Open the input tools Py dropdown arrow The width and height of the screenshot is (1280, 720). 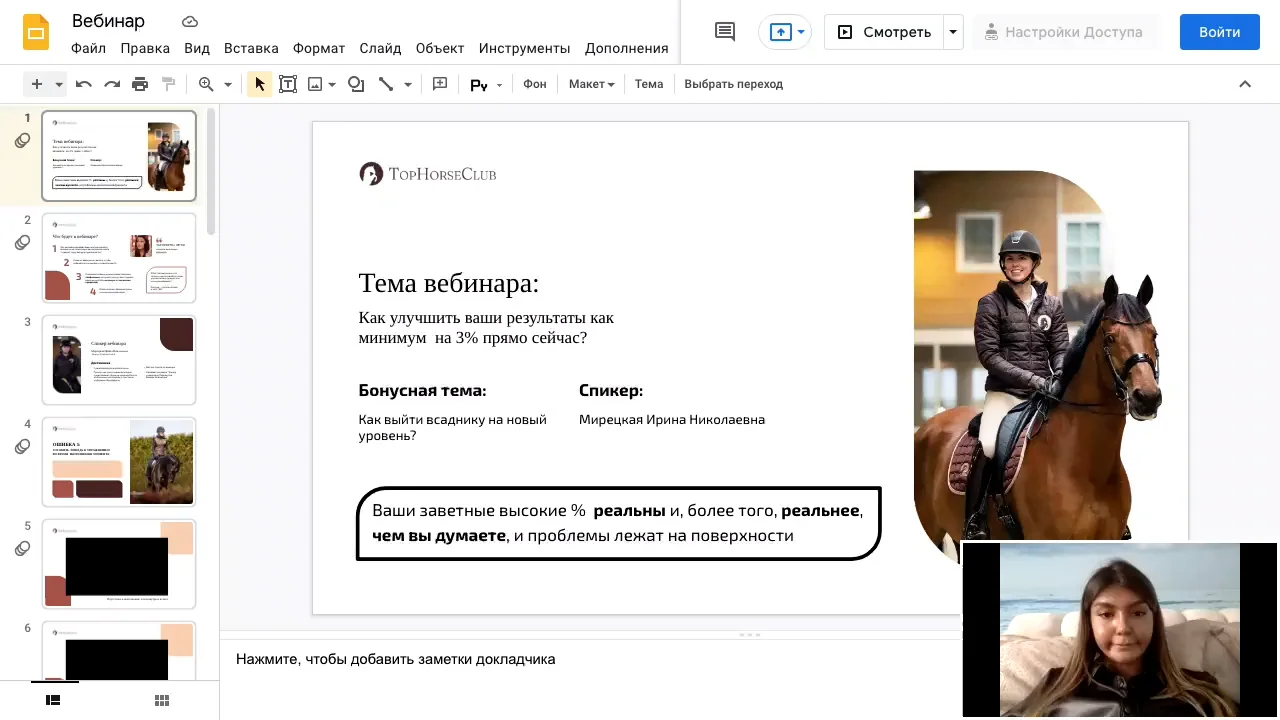tap(499, 85)
